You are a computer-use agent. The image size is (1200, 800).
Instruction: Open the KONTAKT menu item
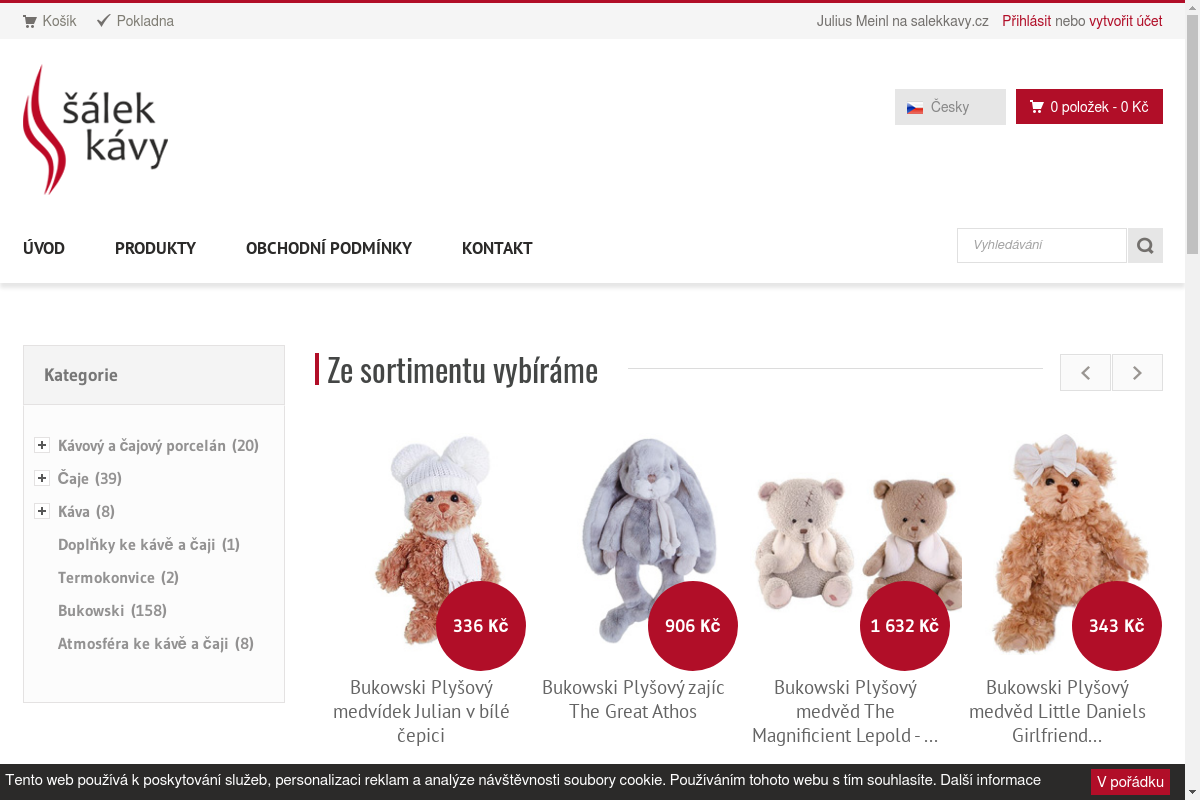tap(497, 248)
